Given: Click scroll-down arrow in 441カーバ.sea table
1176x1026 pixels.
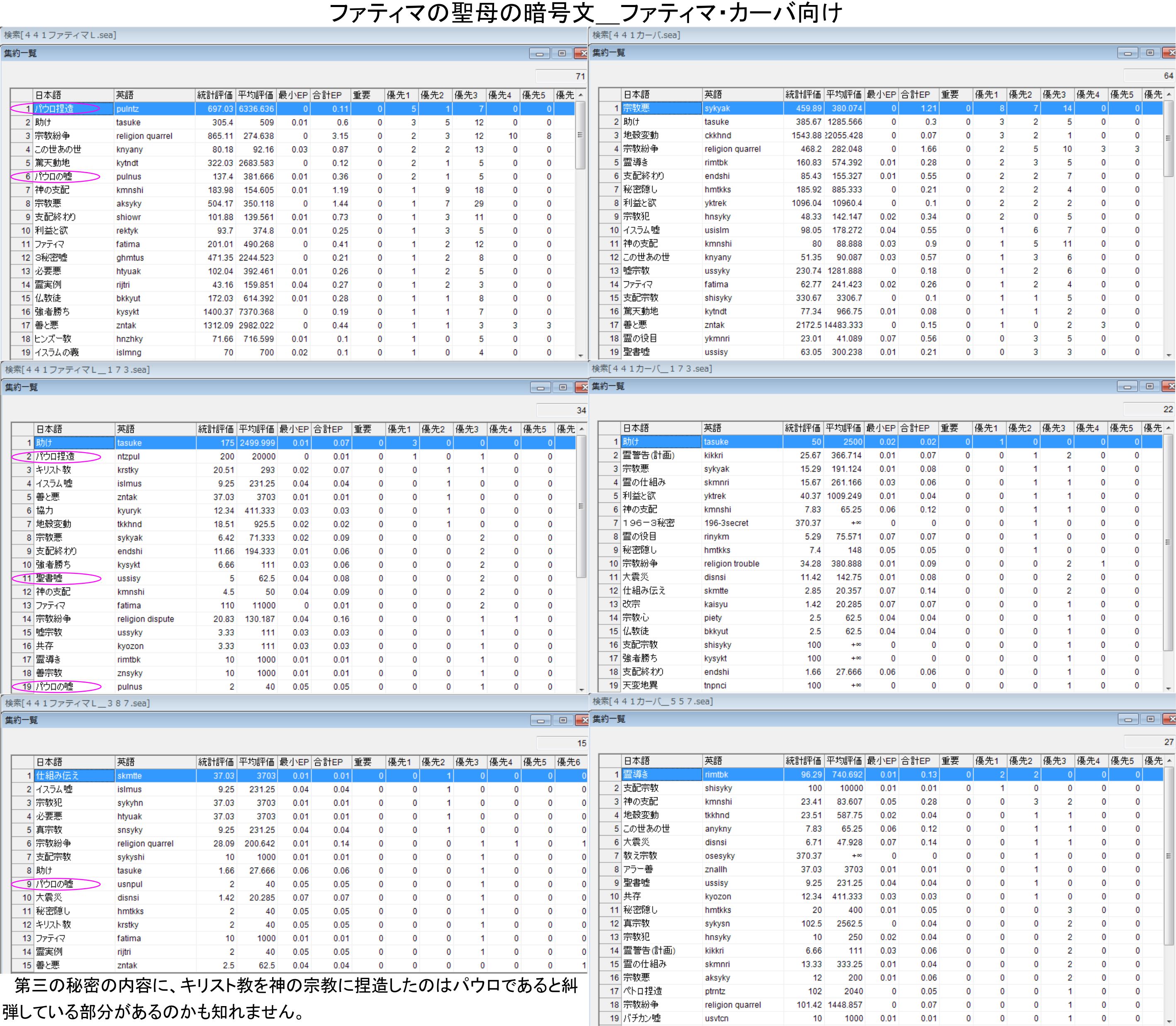Looking at the screenshot, I should [1169, 355].
